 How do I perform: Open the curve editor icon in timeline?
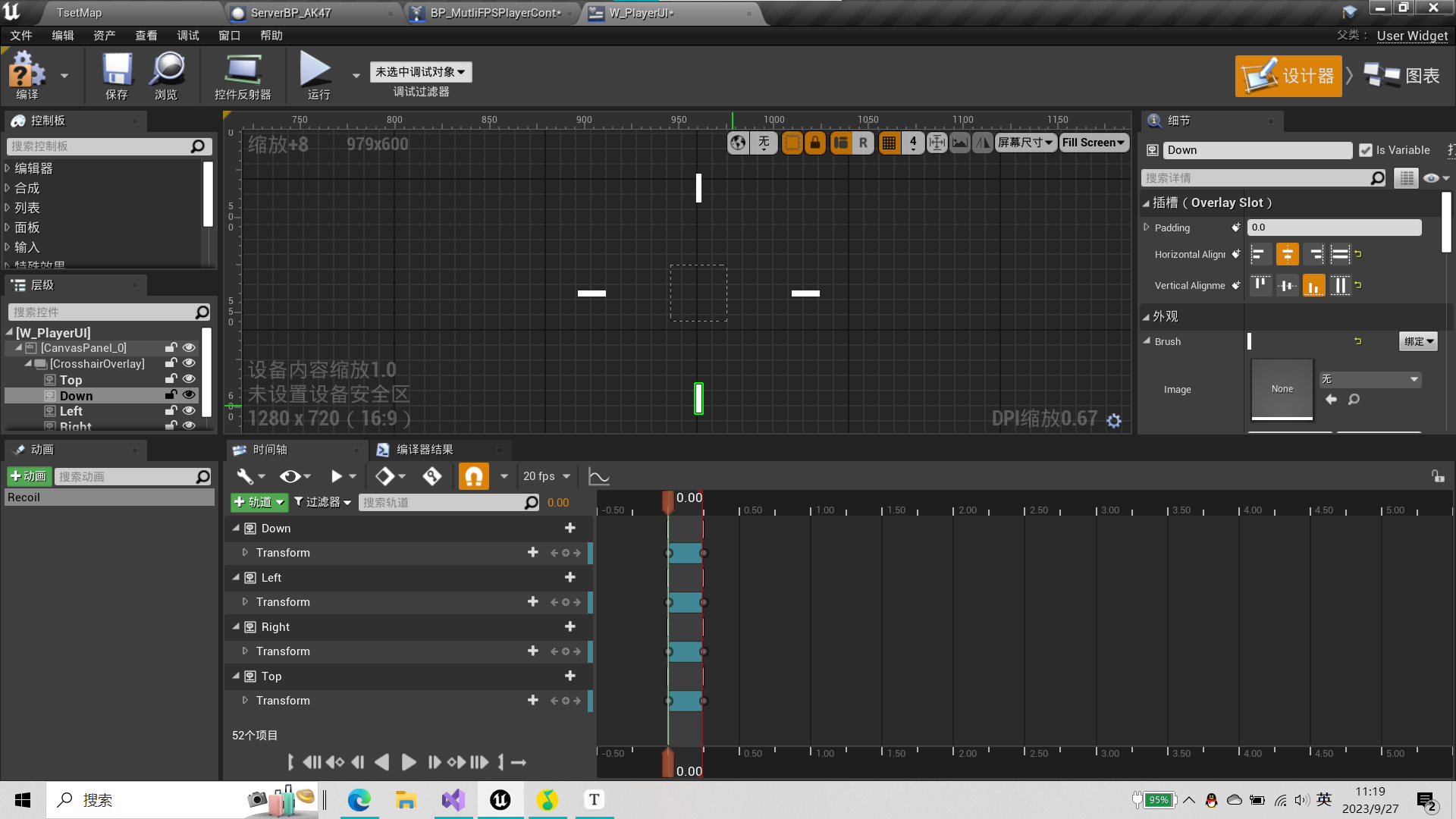click(x=598, y=476)
